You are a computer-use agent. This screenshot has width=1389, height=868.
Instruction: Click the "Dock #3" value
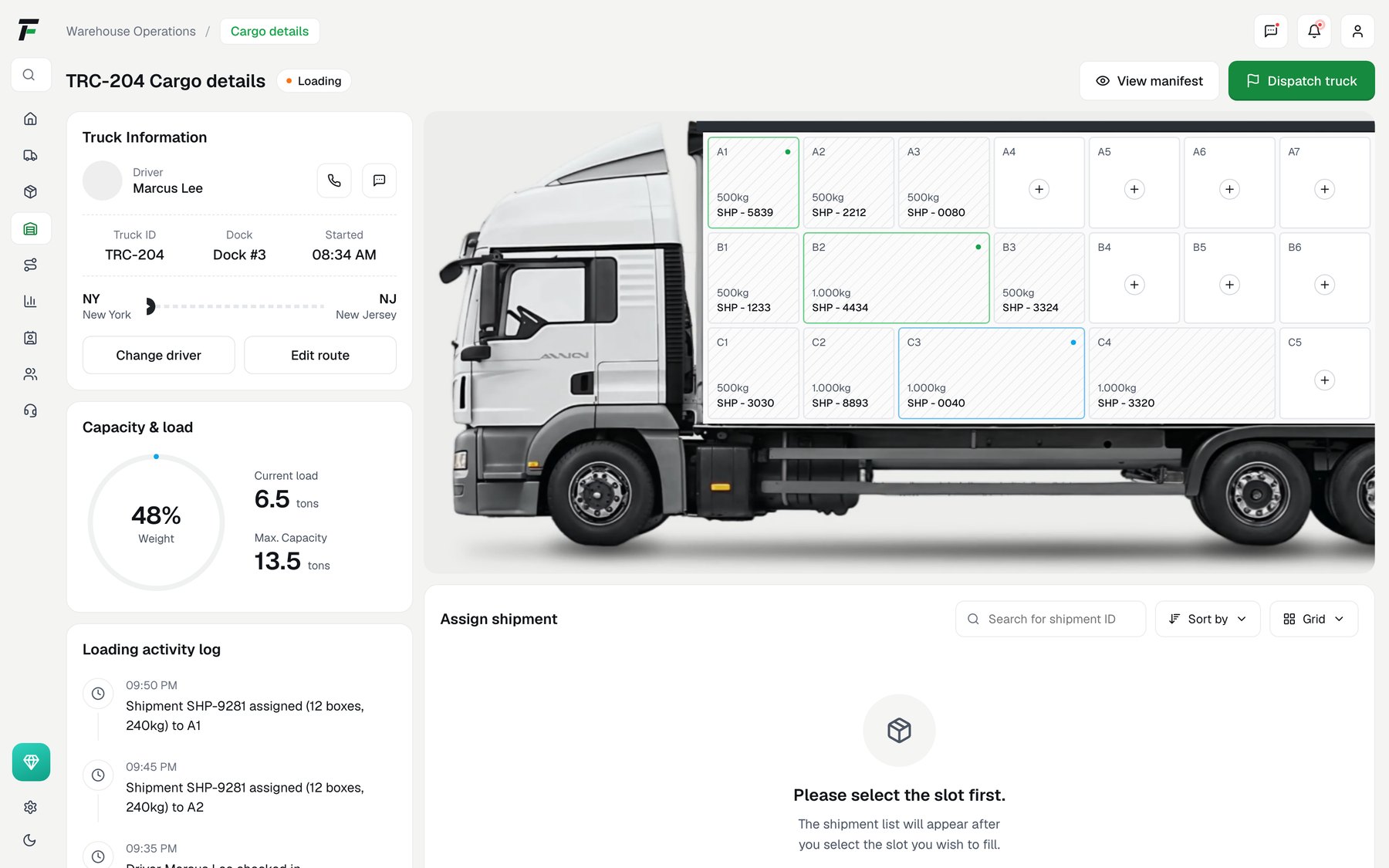coord(239,255)
